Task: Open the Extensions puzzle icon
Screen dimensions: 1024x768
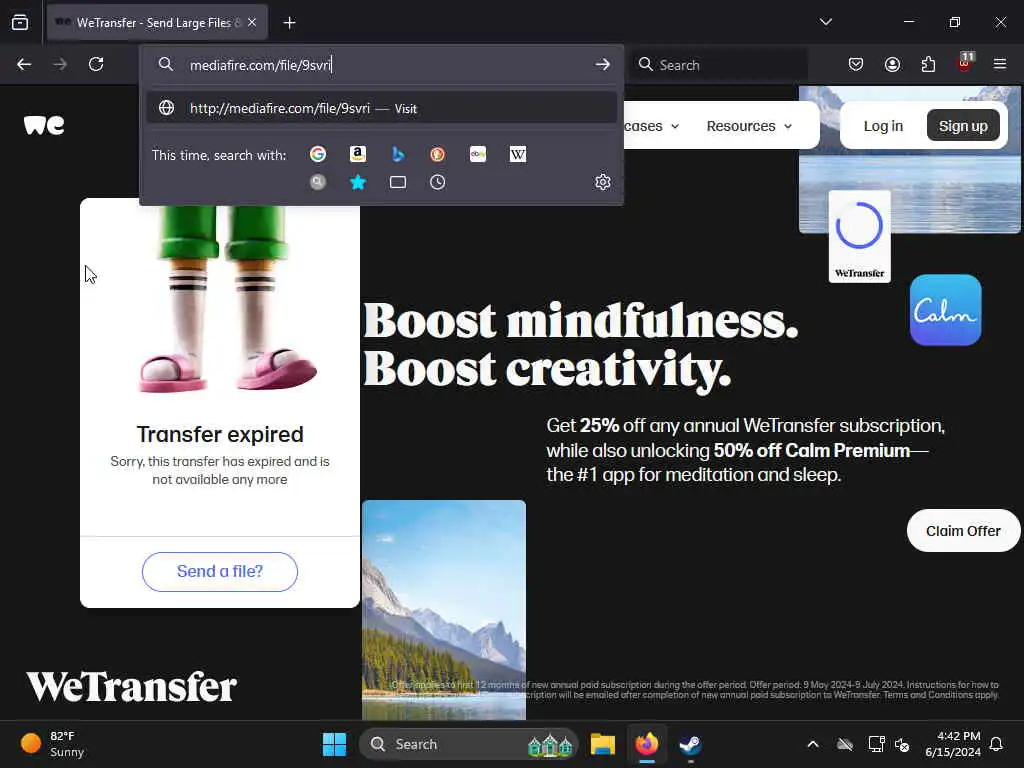Action: [928, 64]
